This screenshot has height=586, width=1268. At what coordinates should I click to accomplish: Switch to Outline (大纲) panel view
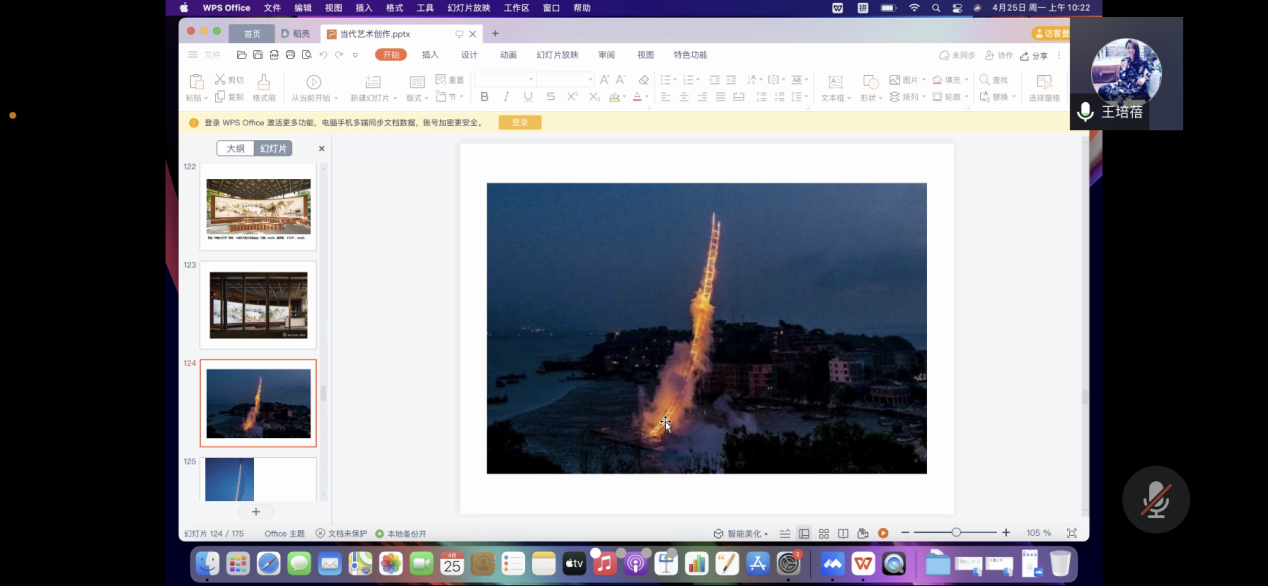pos(235,148)
